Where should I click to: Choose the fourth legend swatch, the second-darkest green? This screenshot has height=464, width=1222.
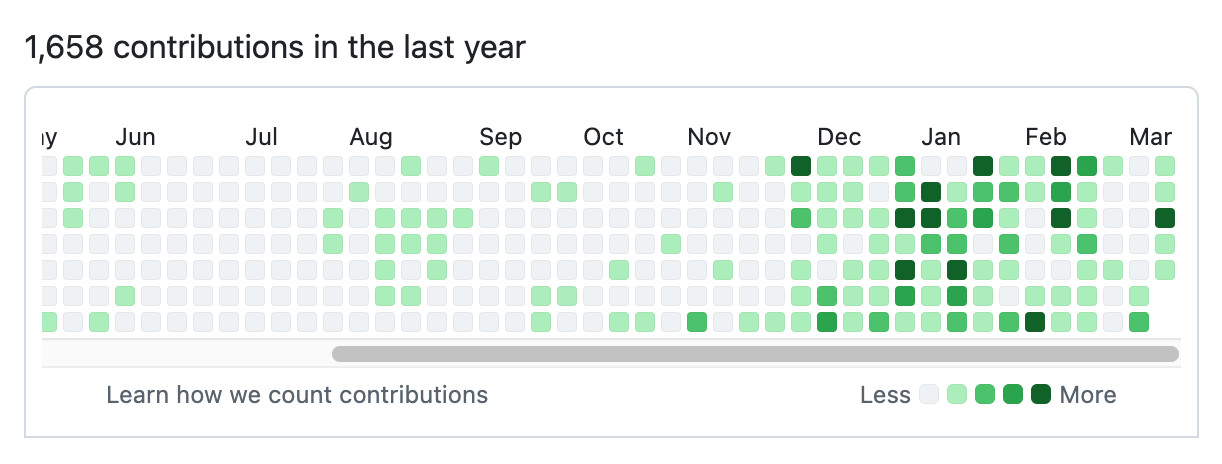pyautogui.click(x=1013, y=395)
